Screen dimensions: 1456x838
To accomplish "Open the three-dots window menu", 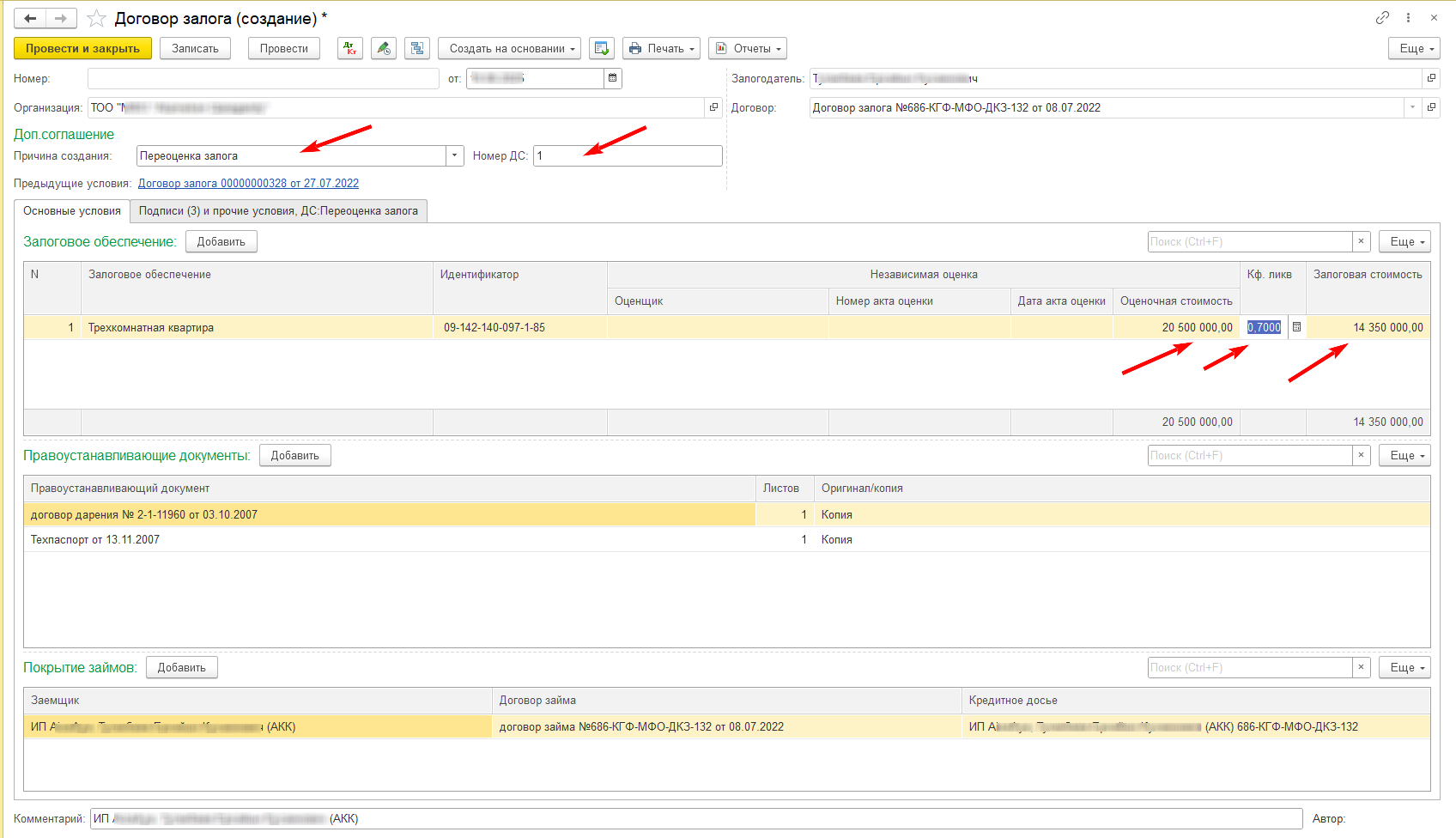I will (x=1409, y=18).
